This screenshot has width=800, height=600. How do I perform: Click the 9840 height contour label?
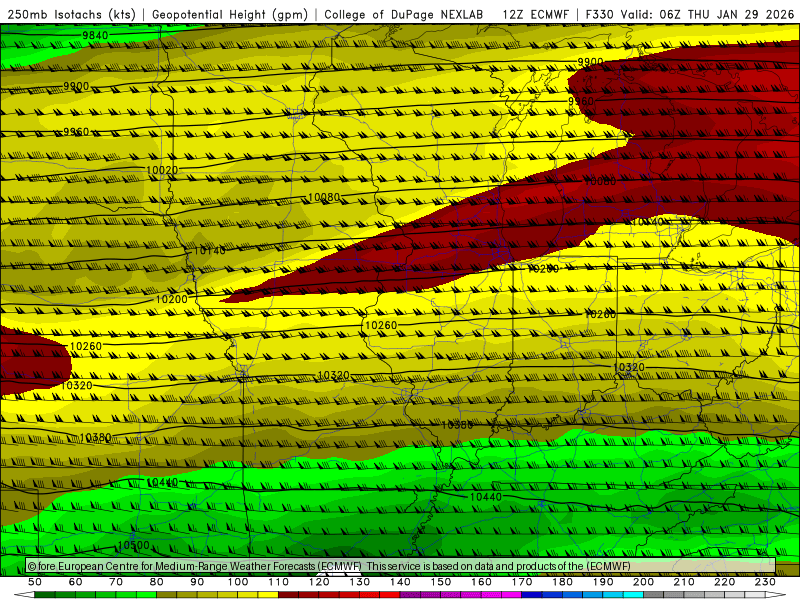coord(95,35)
